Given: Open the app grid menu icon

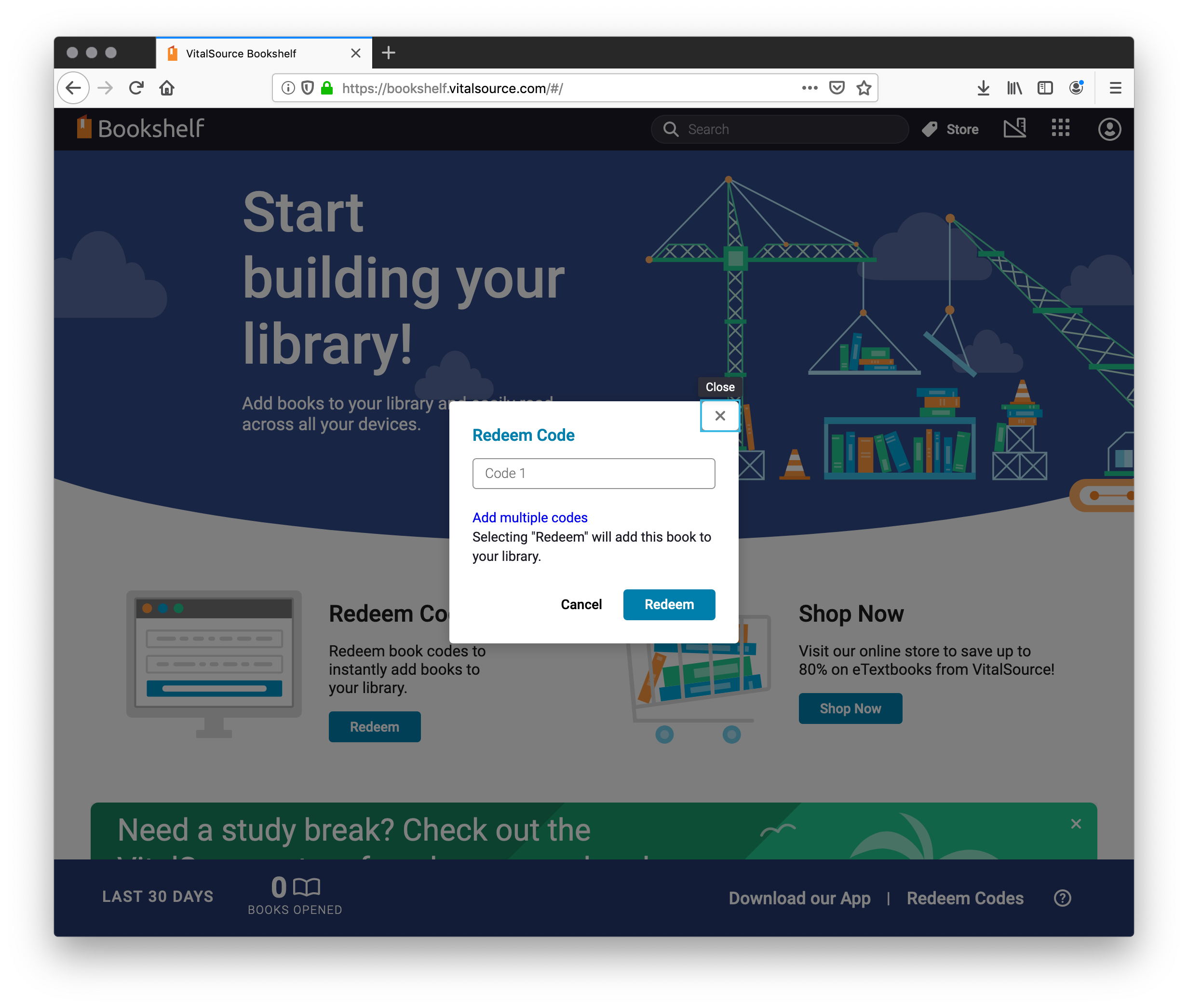Looking at the screenshot, I should point(1061,128).
